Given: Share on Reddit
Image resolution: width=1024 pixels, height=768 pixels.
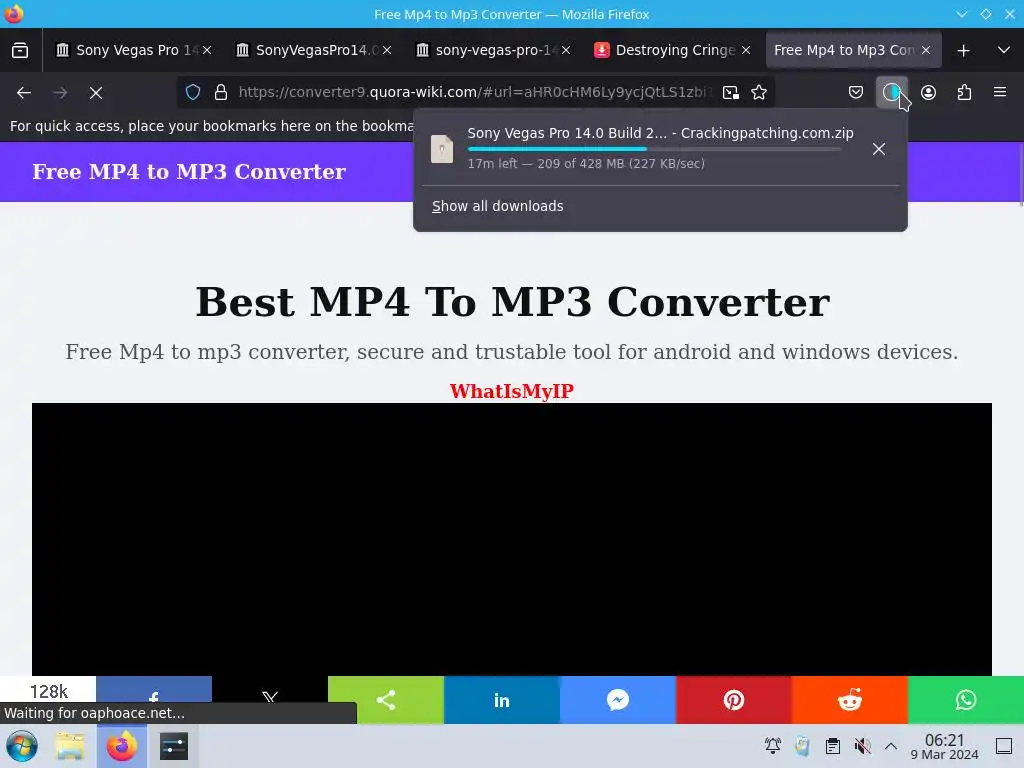Looking at the screenshot, I should 850,700.
